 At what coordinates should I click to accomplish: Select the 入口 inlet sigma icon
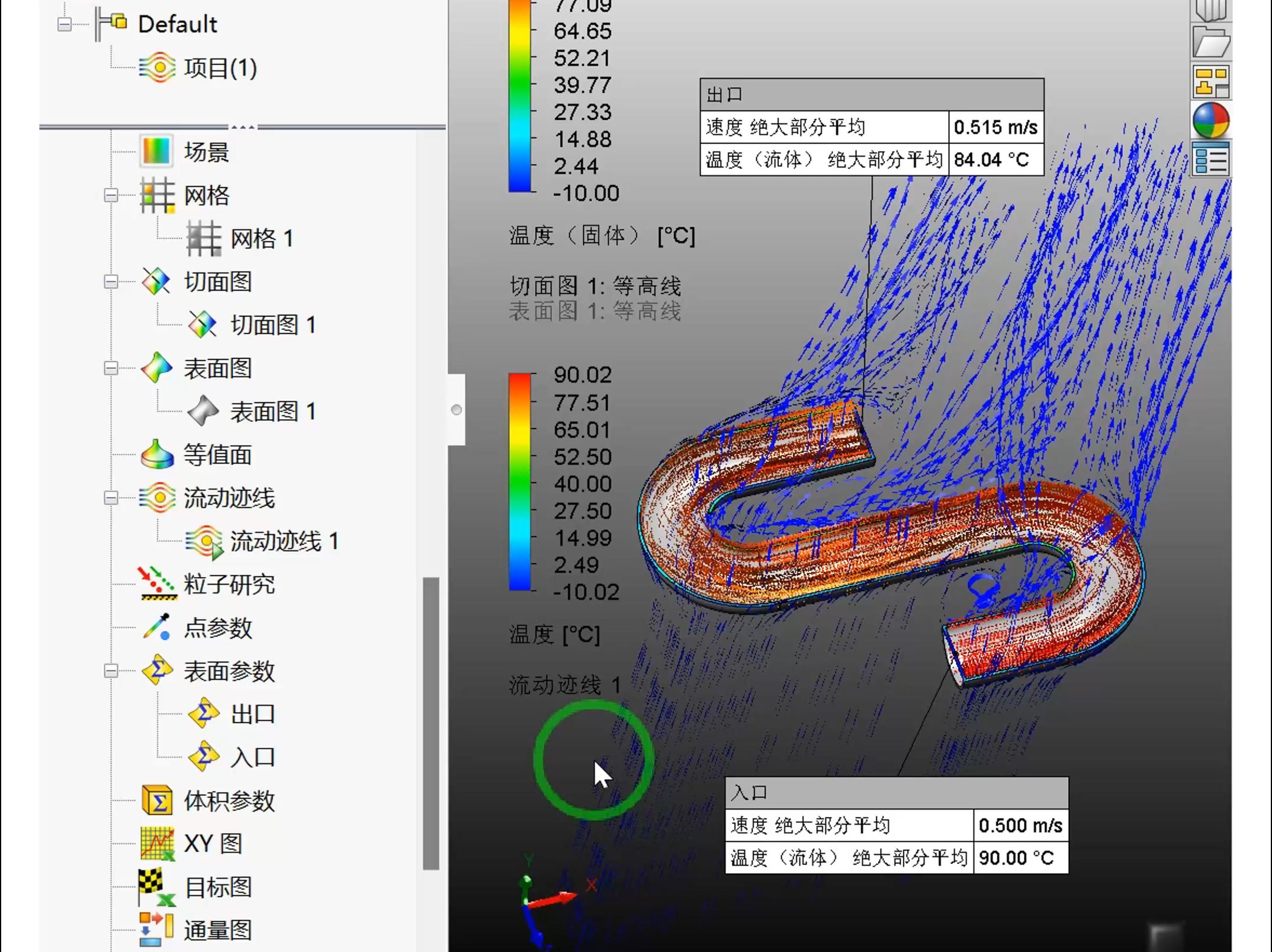203,757
